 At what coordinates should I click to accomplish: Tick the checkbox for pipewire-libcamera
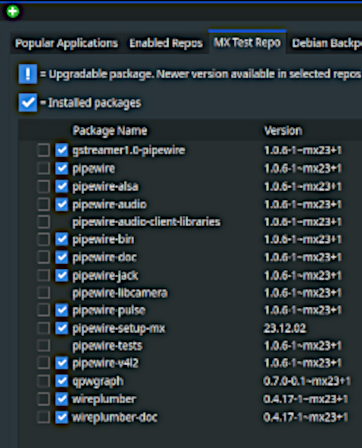pyautogui.click(x=44, y=293)
